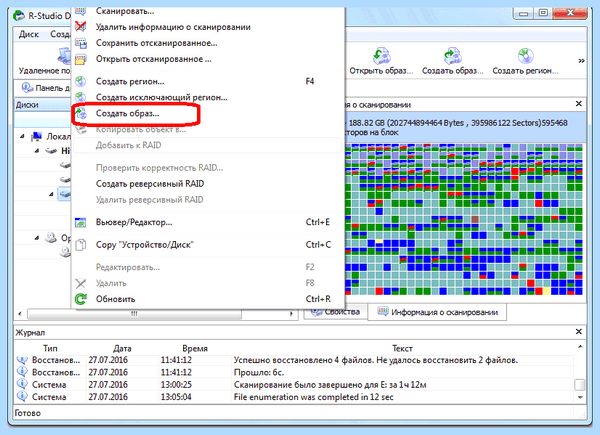Collapse the selected partition tree node
This screenshot has height=435, width=600.
tap(51, 194)
